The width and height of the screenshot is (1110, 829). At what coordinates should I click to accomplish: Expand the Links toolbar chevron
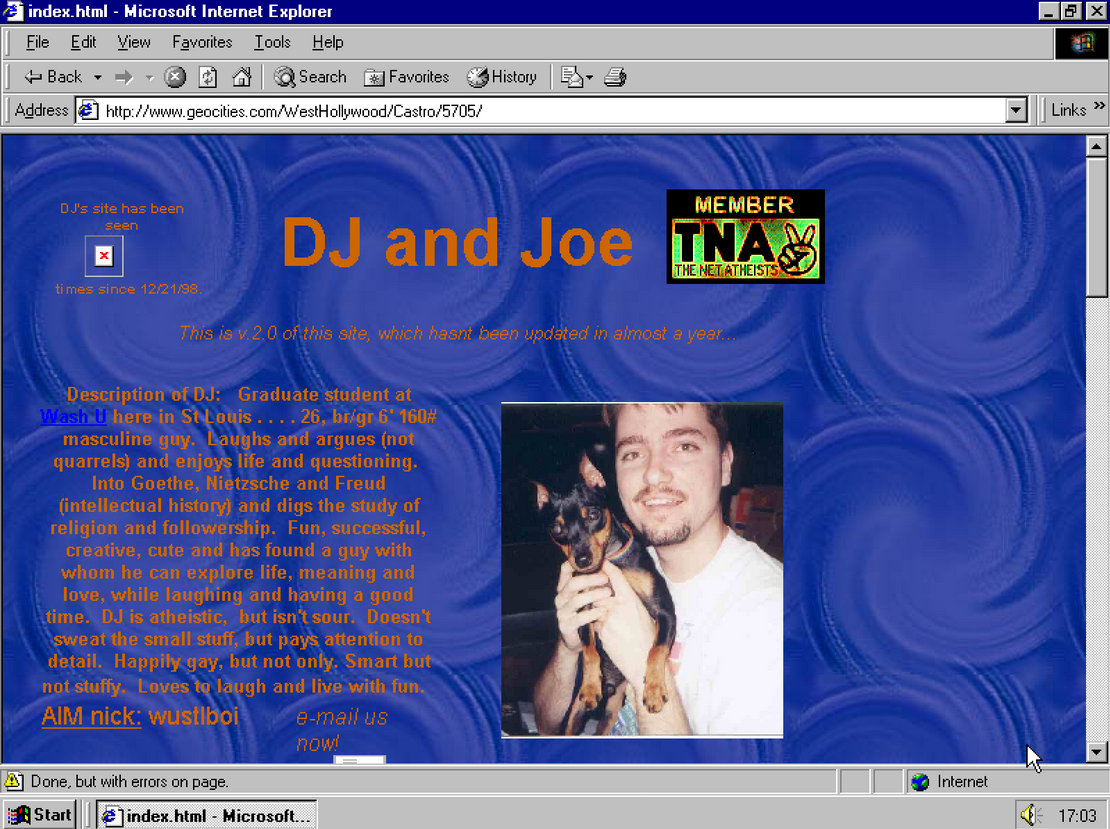(x=1099, y=107)
